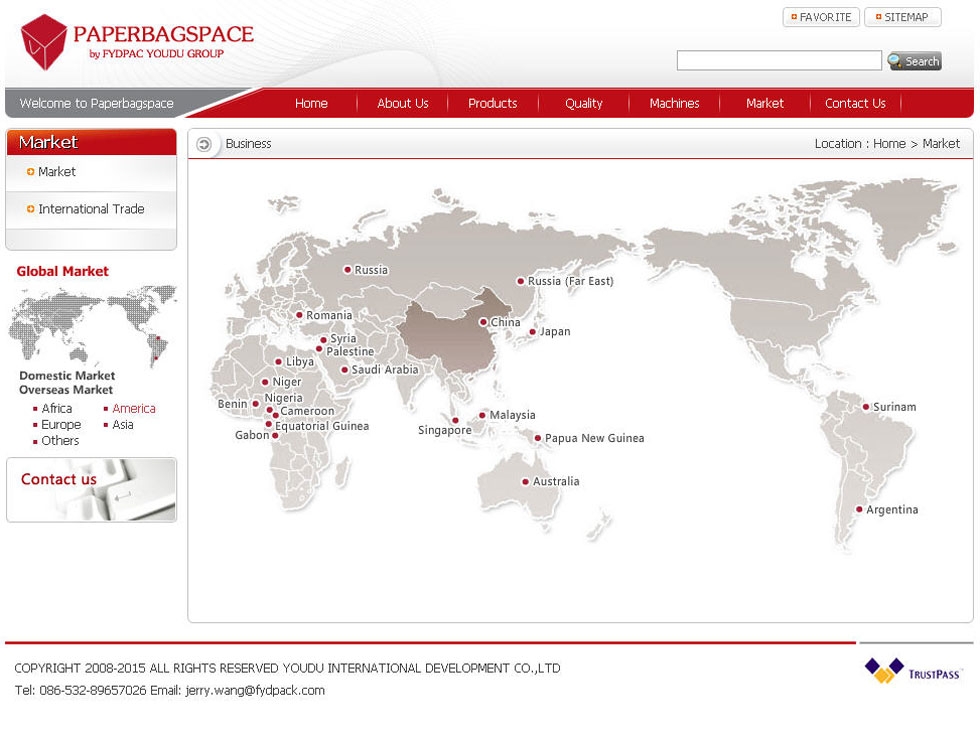Open the Africa overseas market link
This screenshot has height=735, width=980.
click(x=57, y=409)
